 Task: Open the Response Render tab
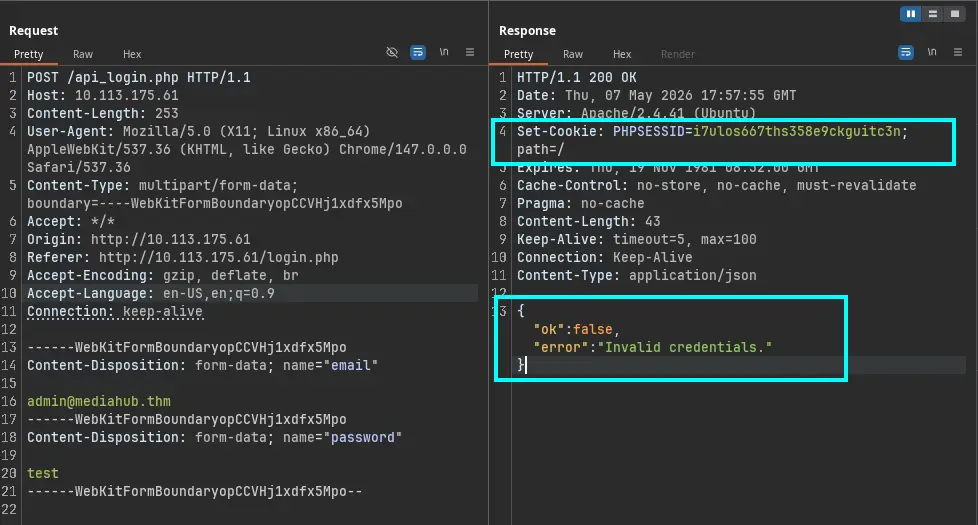pos(677,54)
